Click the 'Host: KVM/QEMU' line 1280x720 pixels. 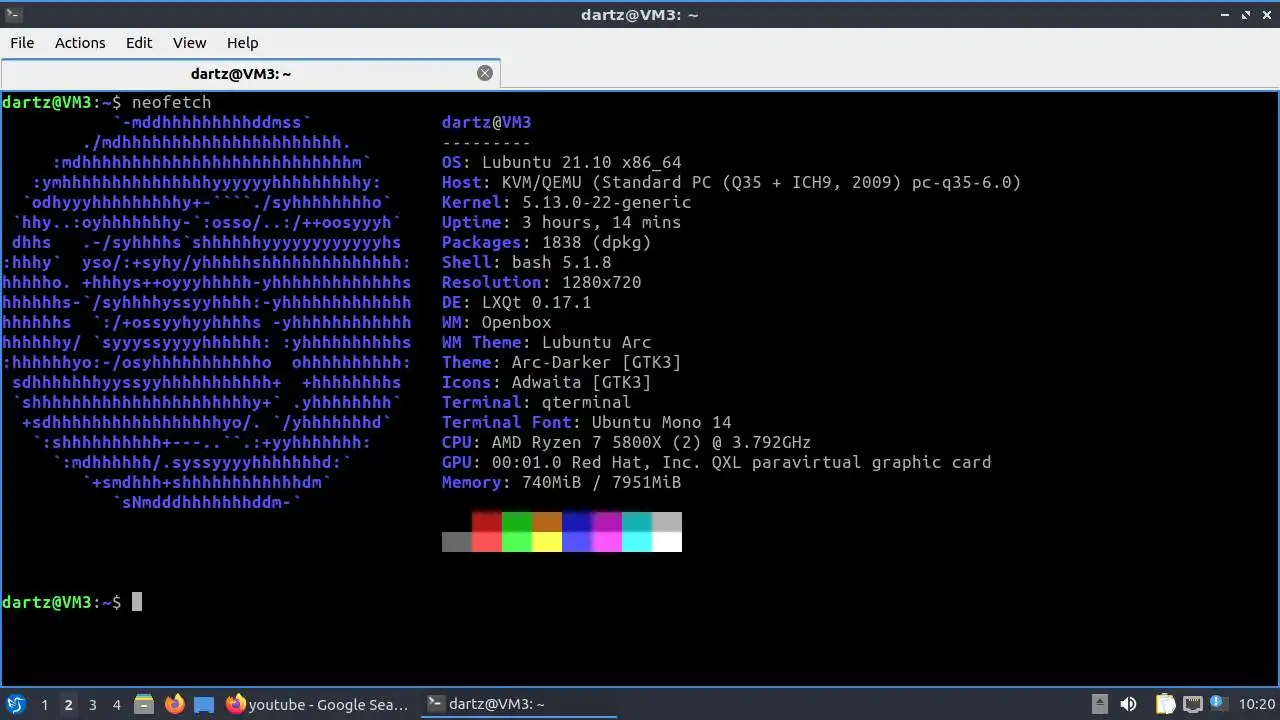(731, 182)
